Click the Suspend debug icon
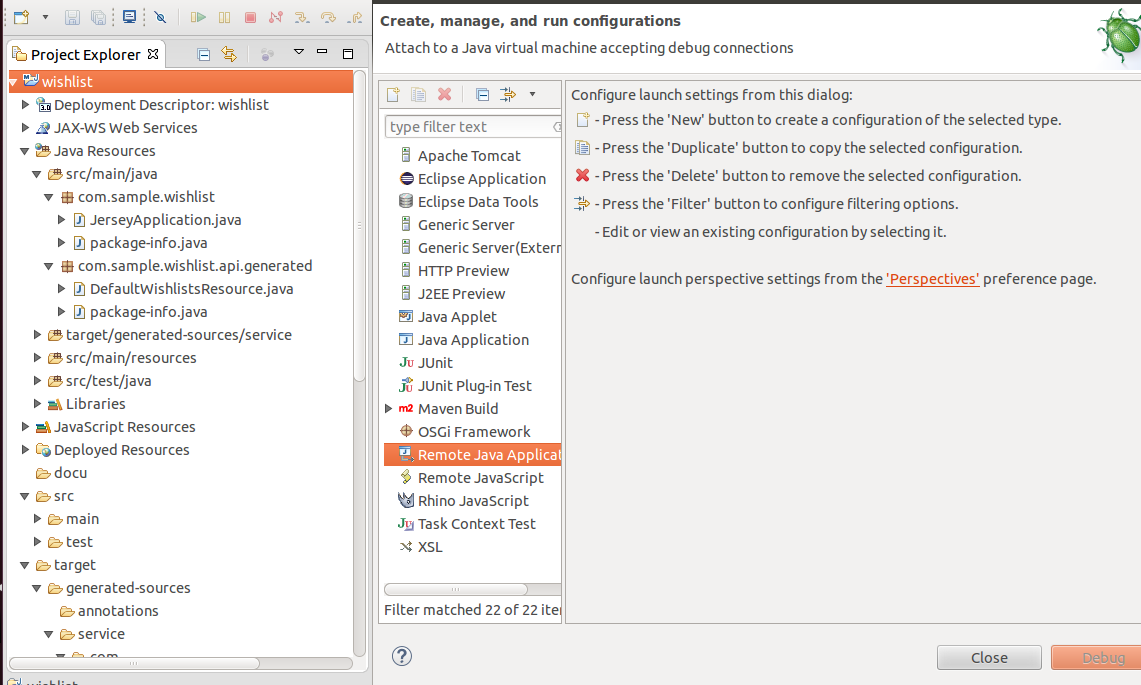Screen dimensions: 1141x685 click(224, 17)
